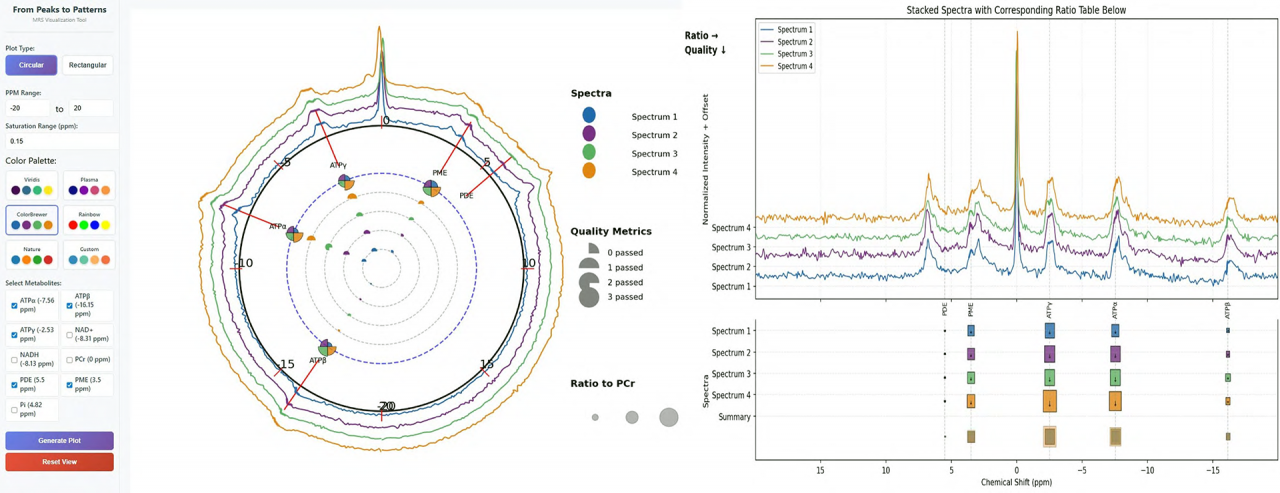Click the Reset View button
The height and width of the screenshot is (493, 1280).
tap(59, 462)
